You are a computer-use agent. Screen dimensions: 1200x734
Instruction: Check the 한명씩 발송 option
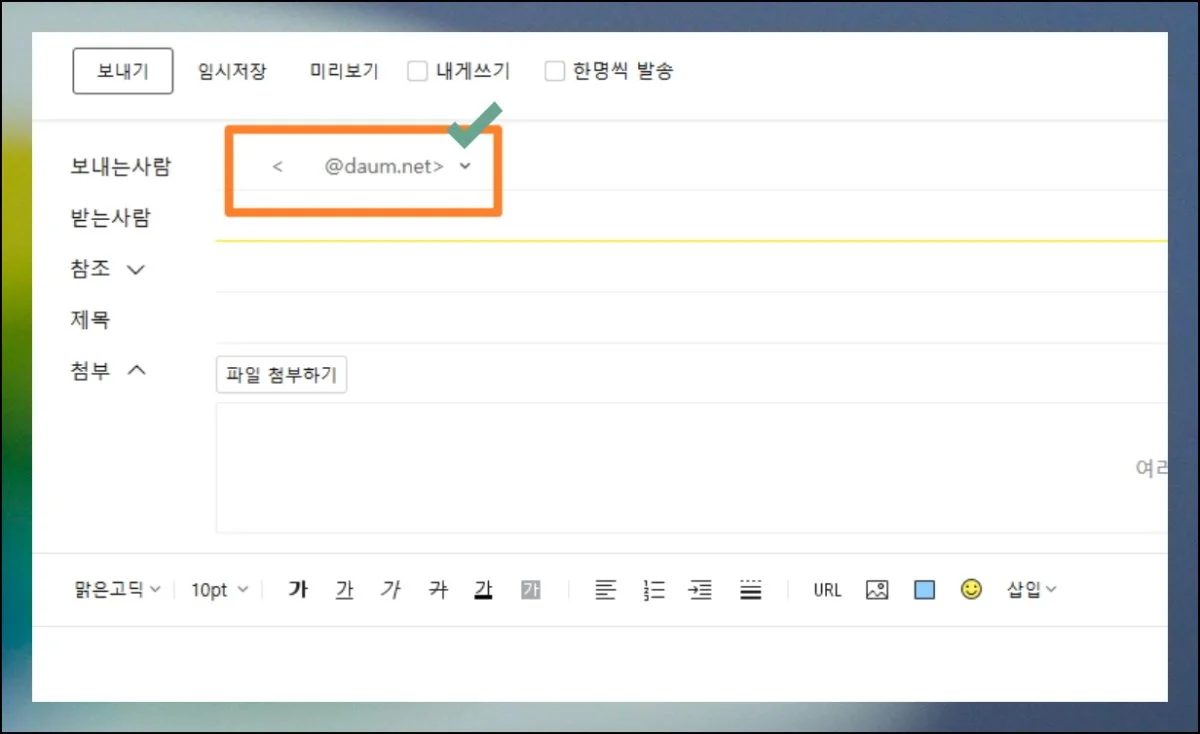[x=554, y=71]
